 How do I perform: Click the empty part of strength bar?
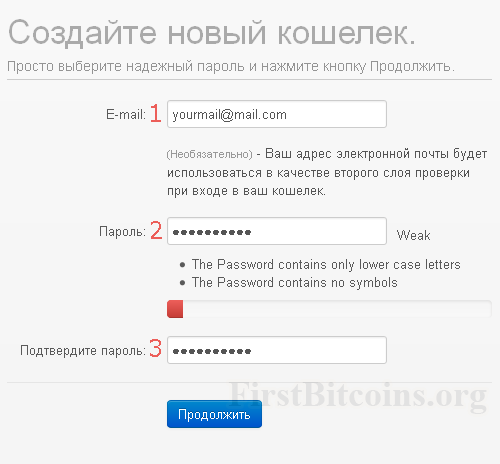coord(337,309)
